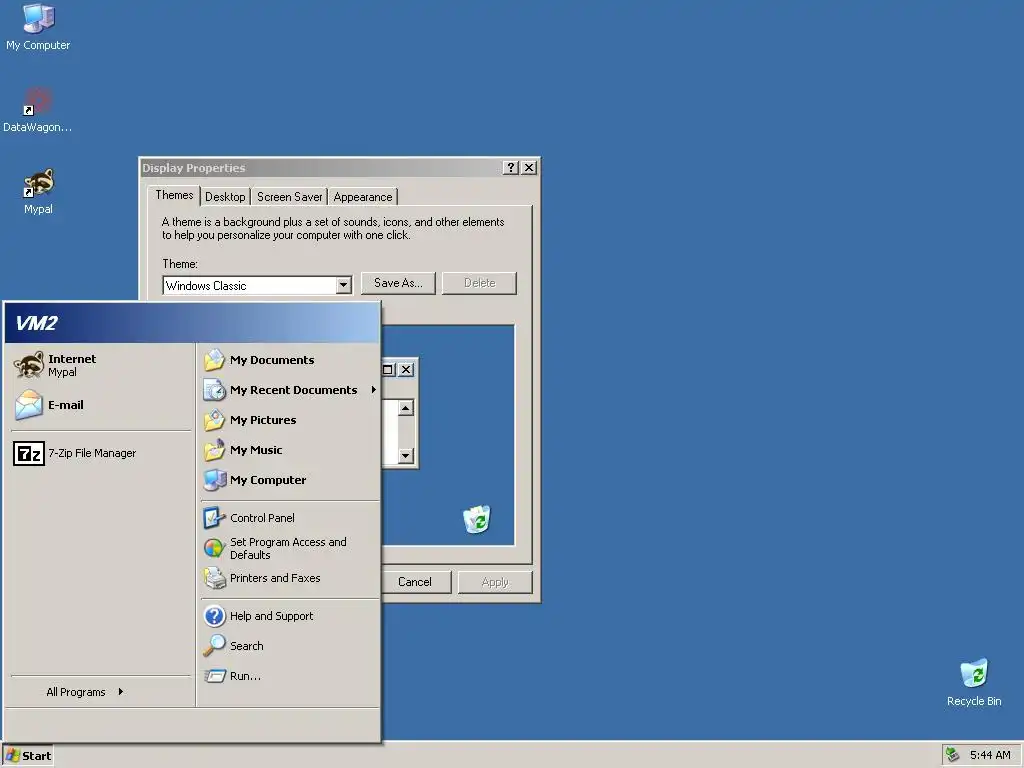The height and width of the screenshot is (768, 1024).
Task: Switch to the Desktop tab
Action: (225, 197)
